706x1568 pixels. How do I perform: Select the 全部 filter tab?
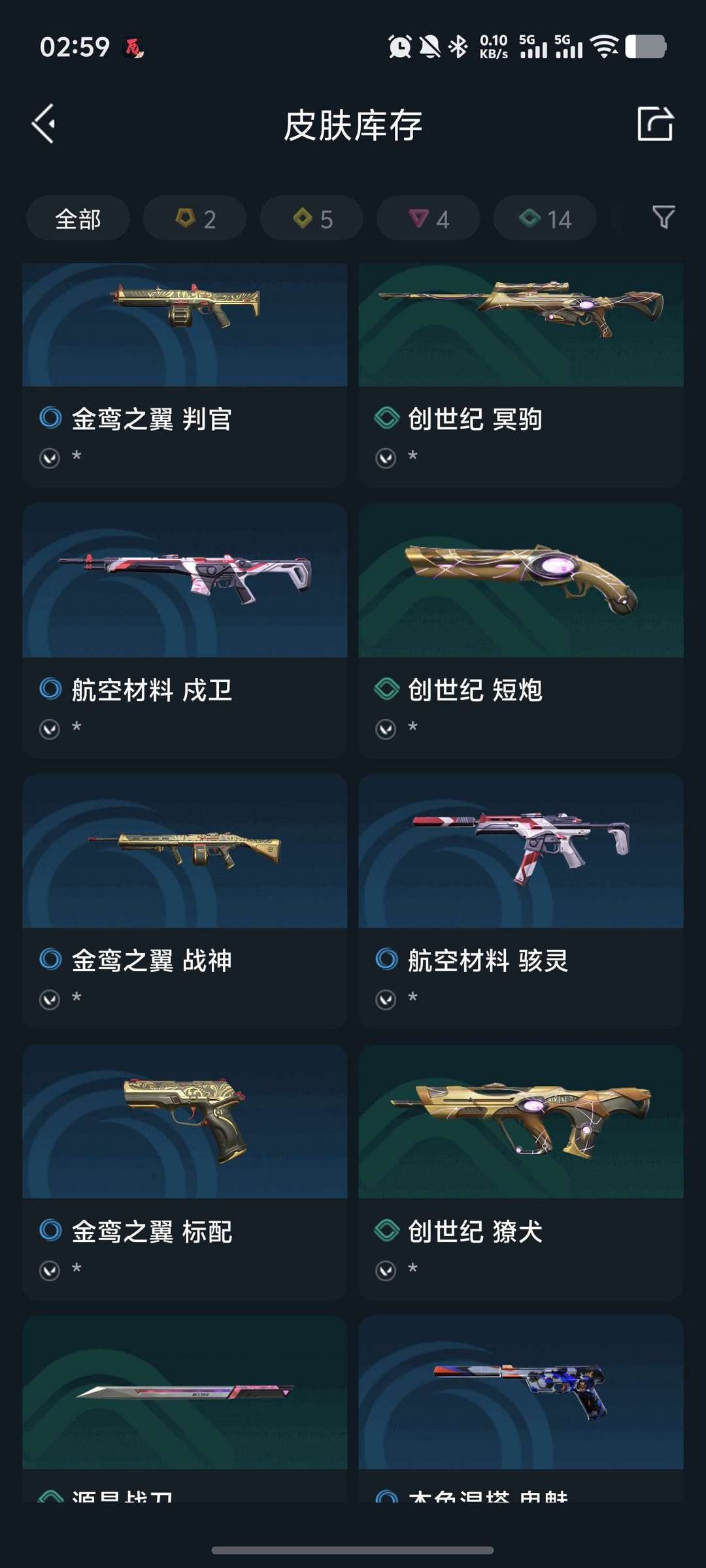[x=78, y=218]
